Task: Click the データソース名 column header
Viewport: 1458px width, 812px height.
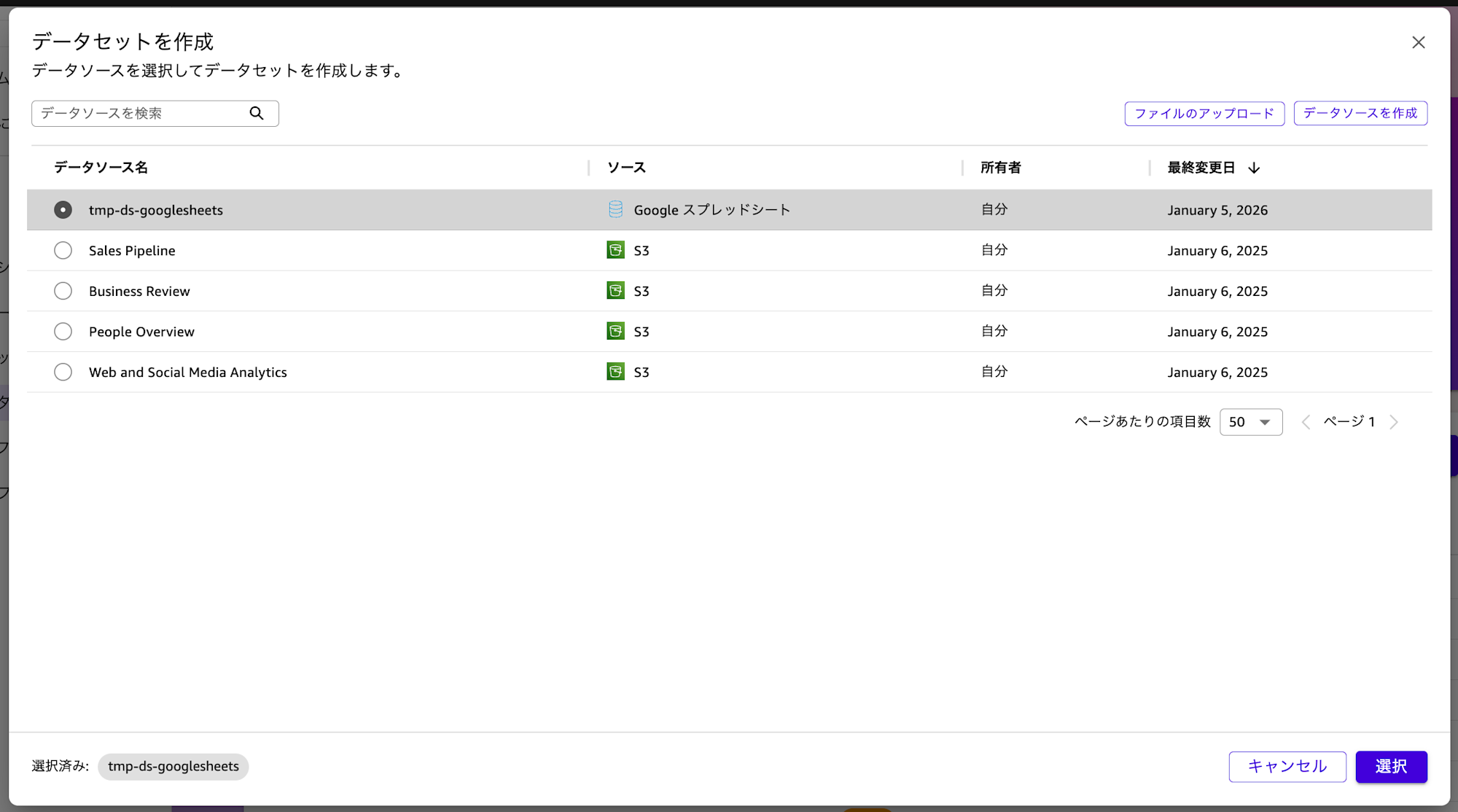Action: click(x=100, y=167)
